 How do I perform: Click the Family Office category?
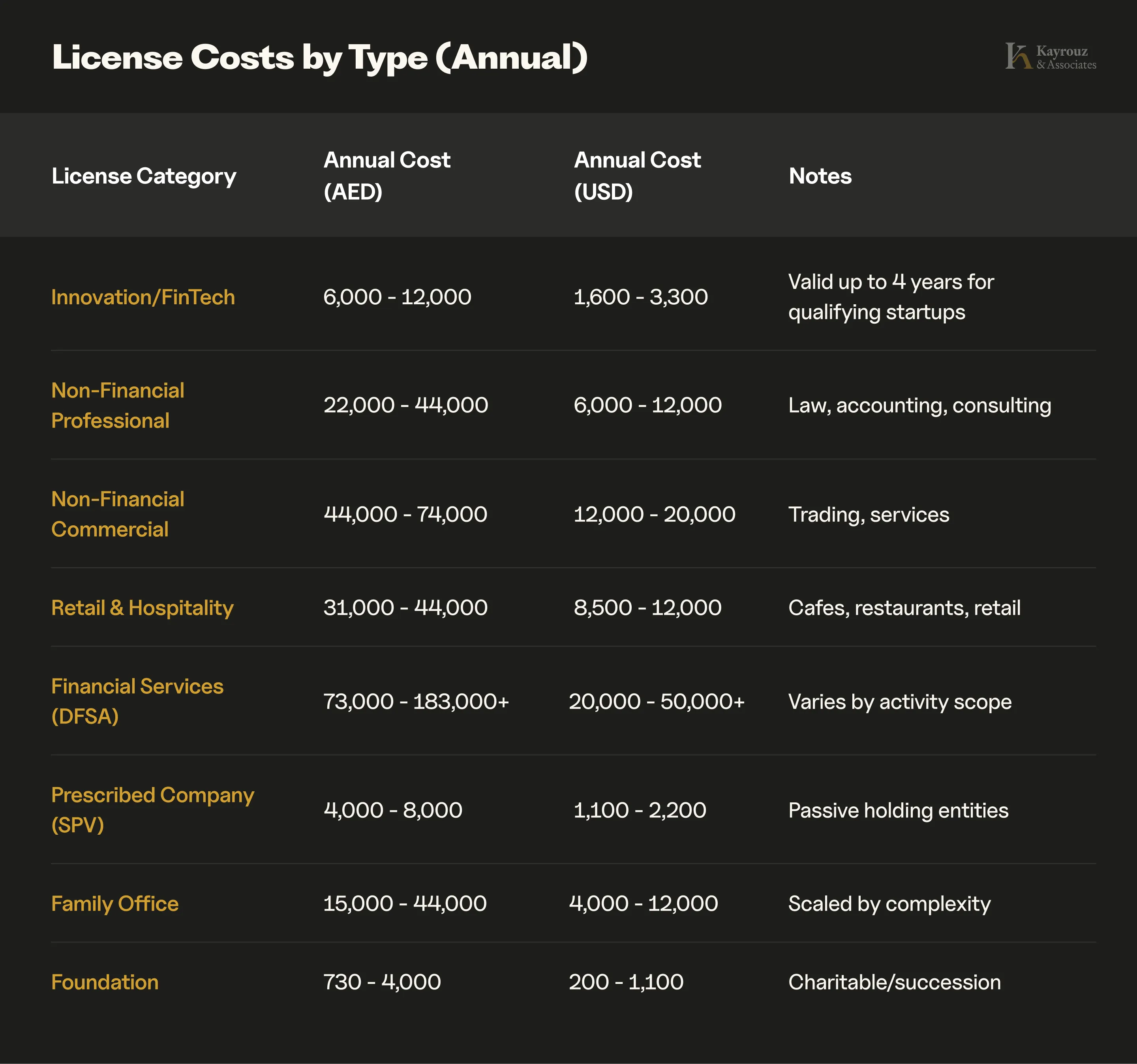click(x=114, y=904)
